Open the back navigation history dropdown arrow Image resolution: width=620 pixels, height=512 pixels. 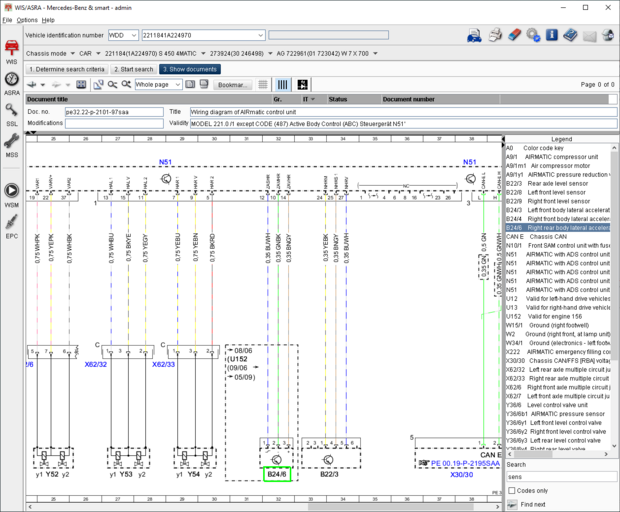[43, 85]
